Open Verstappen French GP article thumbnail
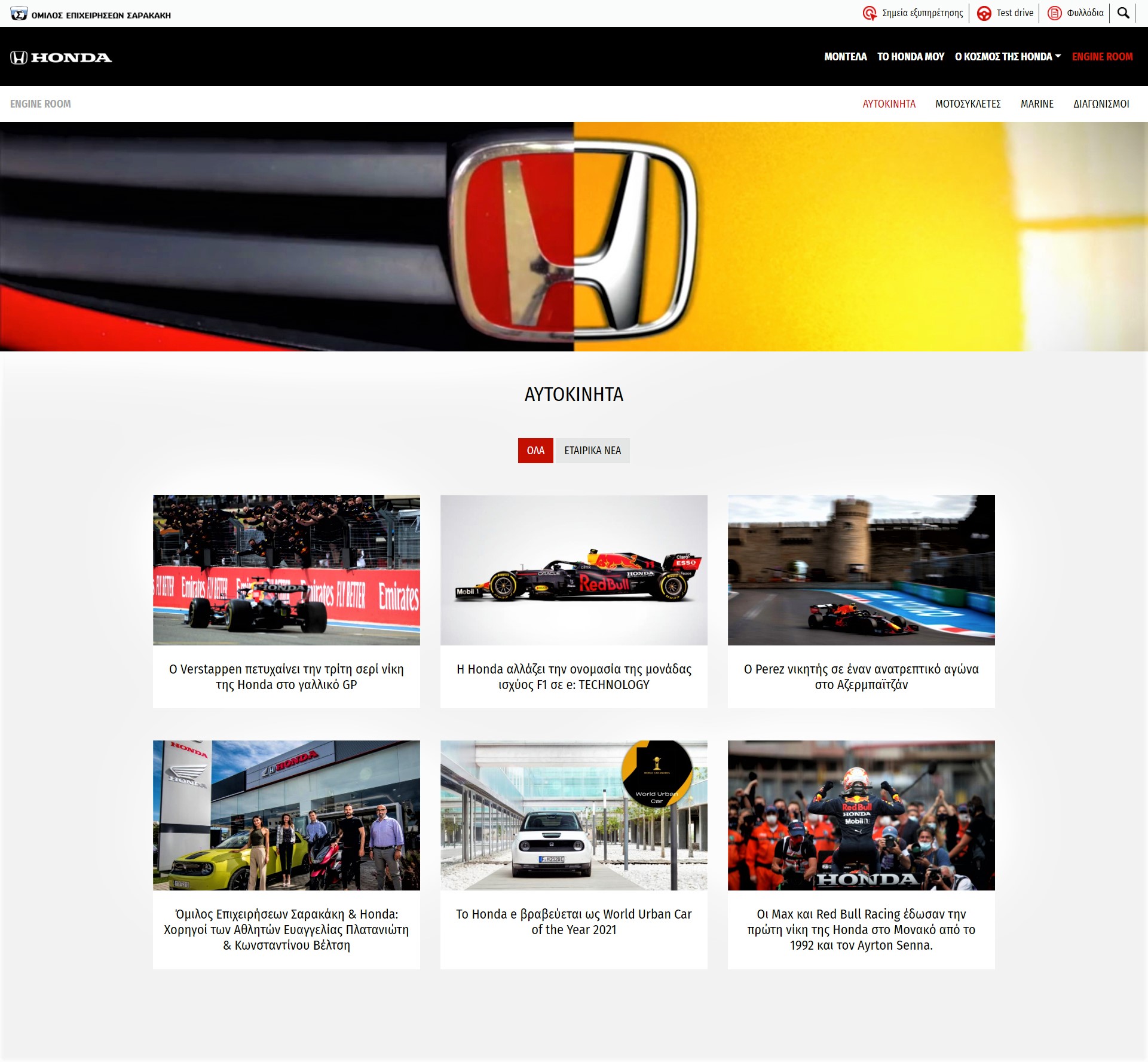 pyautogui.click(x=286, y=570)
